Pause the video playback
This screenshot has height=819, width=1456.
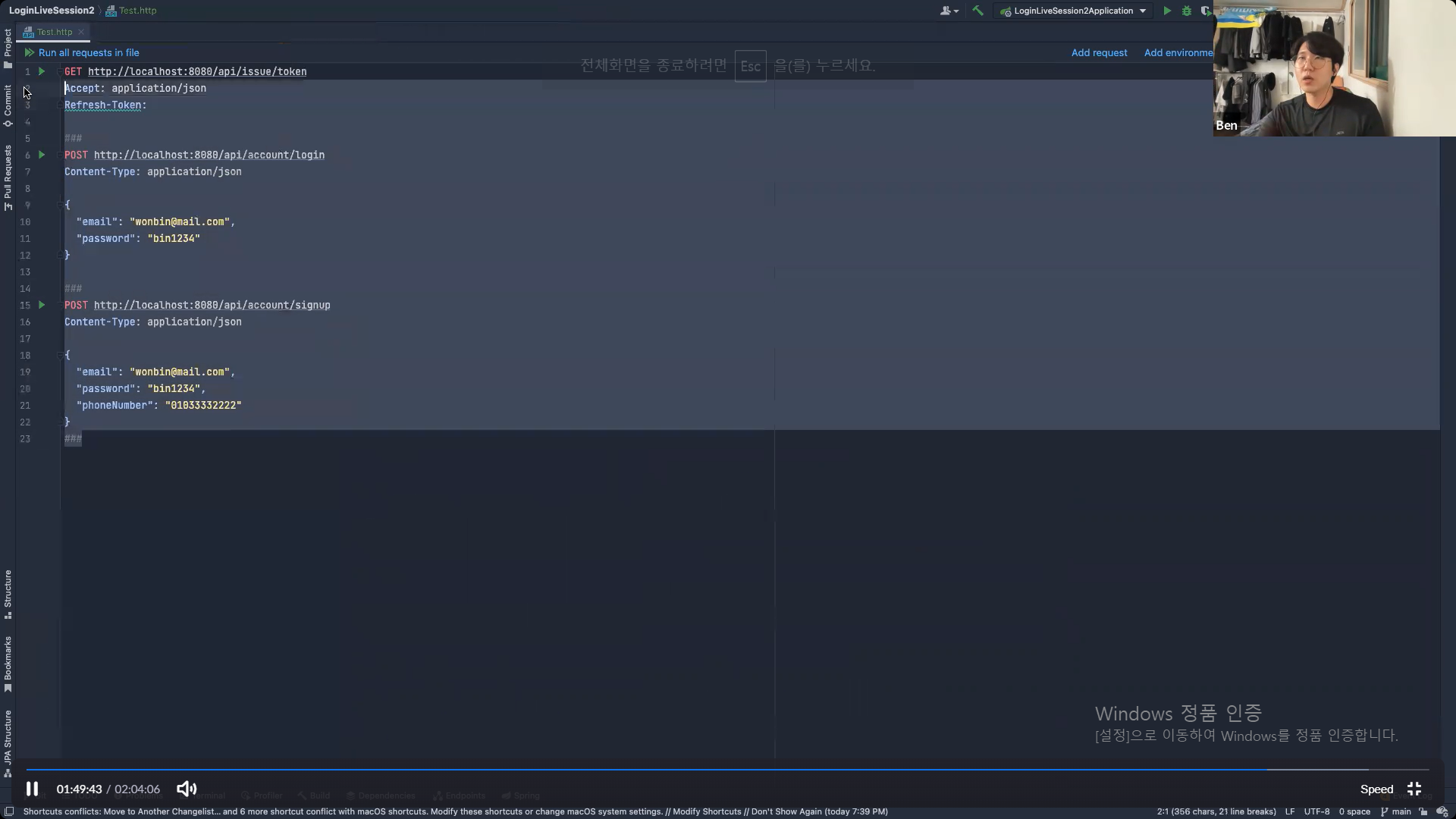32,789
